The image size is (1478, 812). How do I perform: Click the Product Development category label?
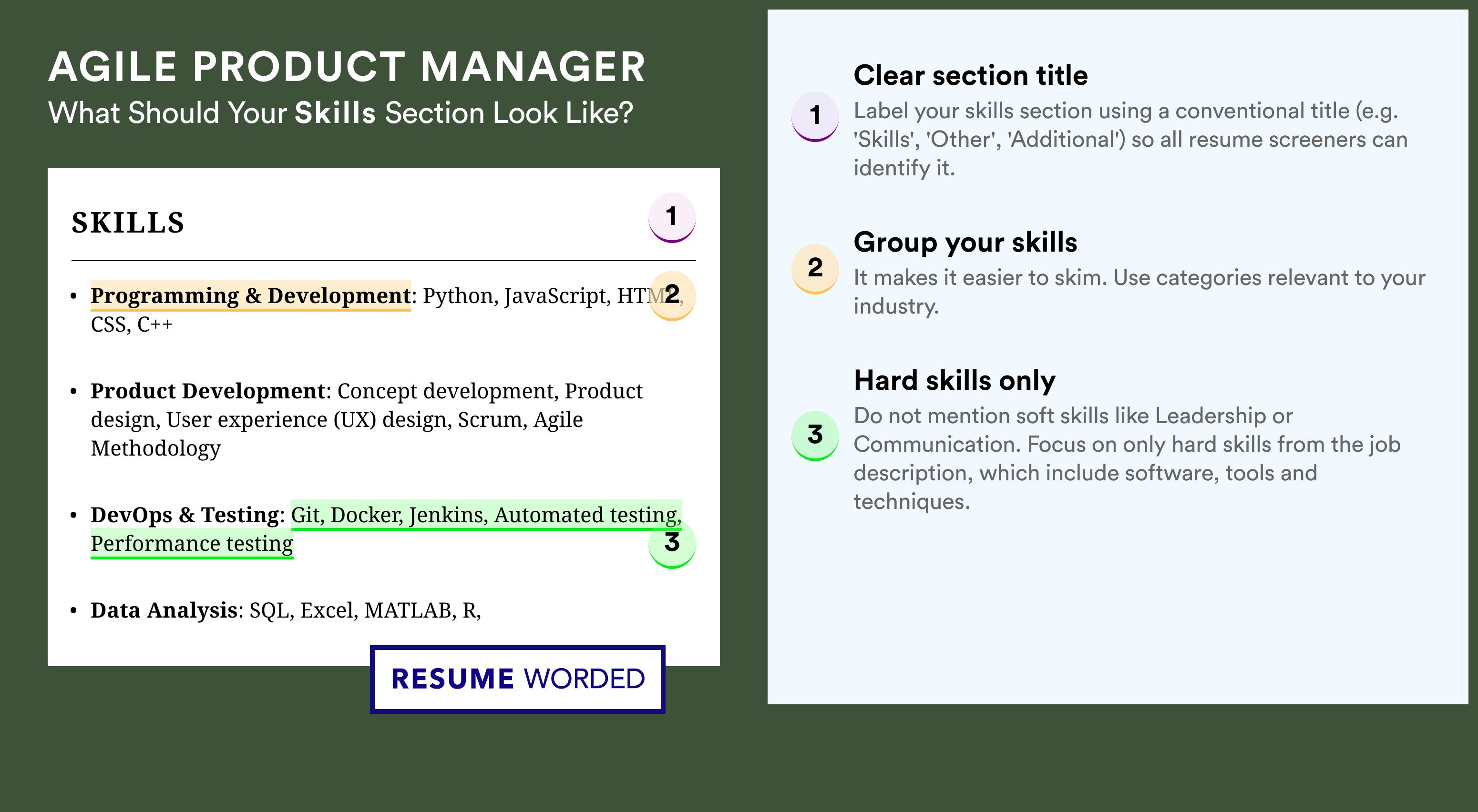pos(208,391)
